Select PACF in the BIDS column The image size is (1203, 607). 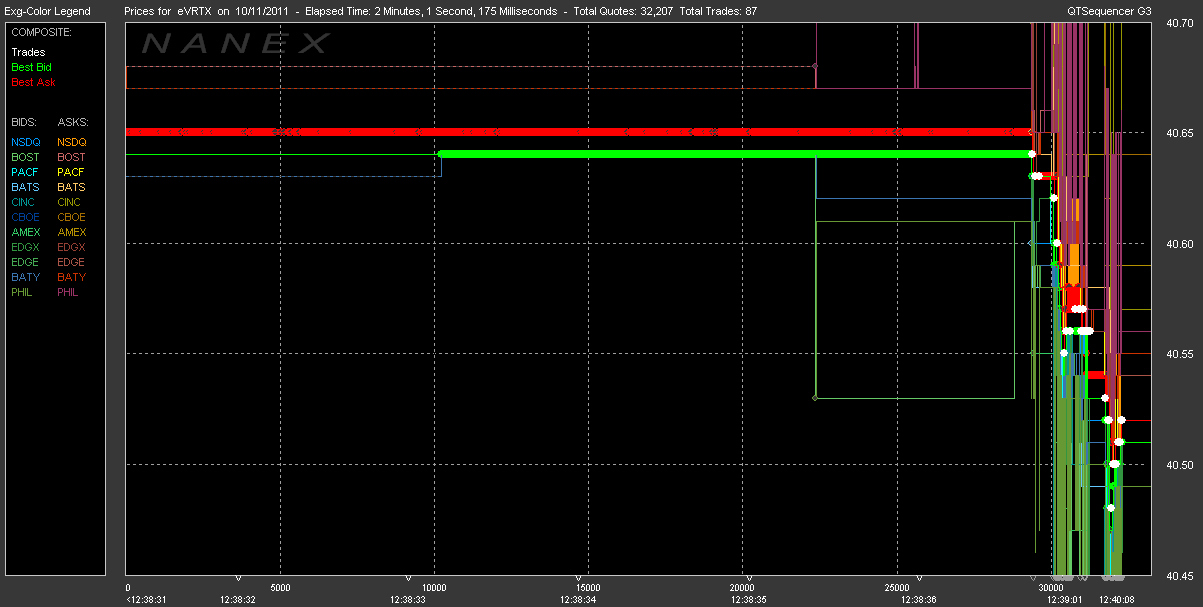click(26, 172)
